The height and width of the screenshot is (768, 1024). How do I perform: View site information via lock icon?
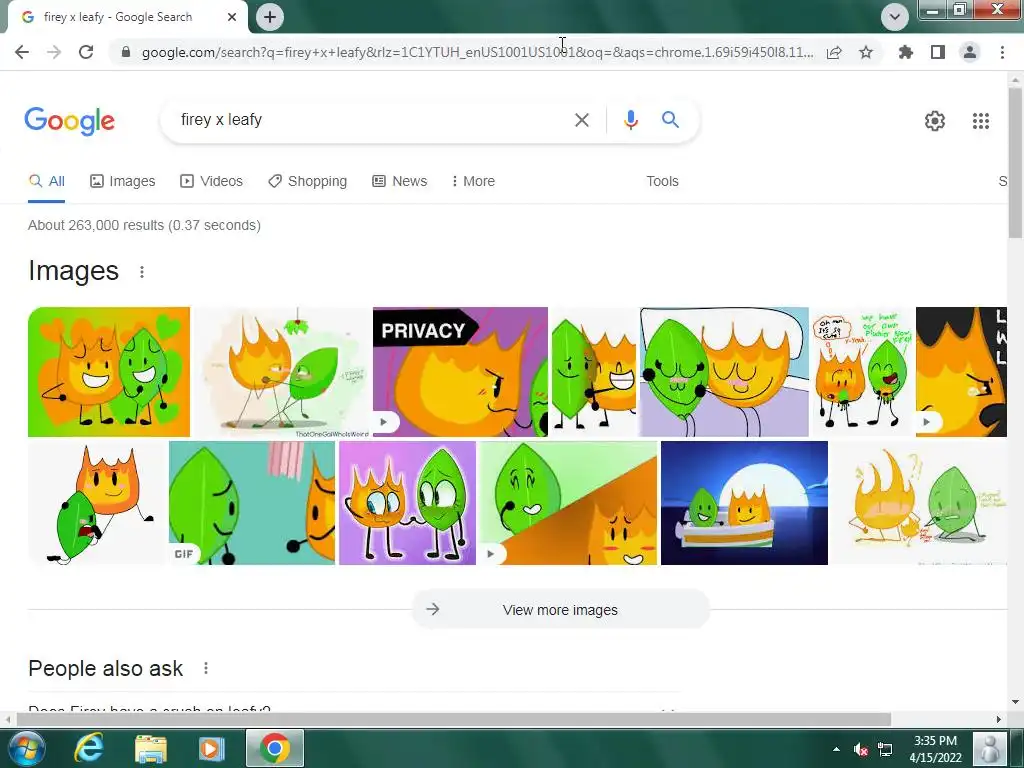click(125, 52)
